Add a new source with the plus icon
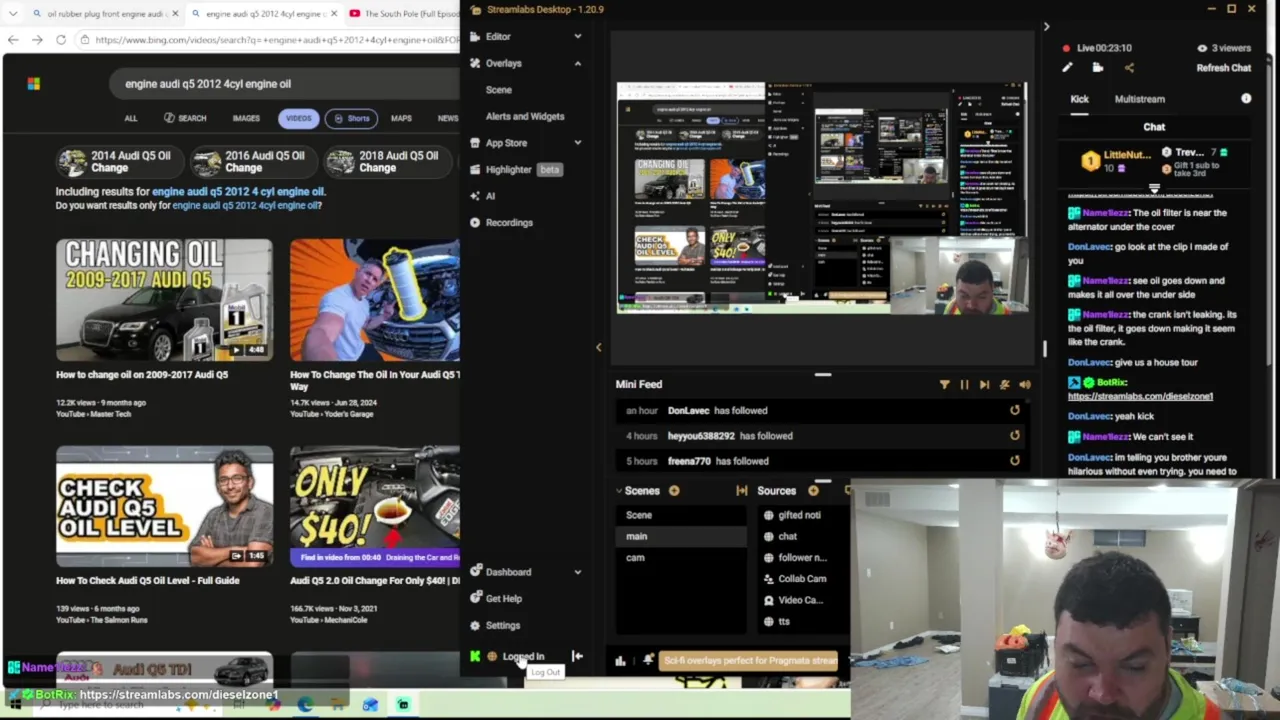This screenshot has width=1280, height=720. tap(813, 491)
